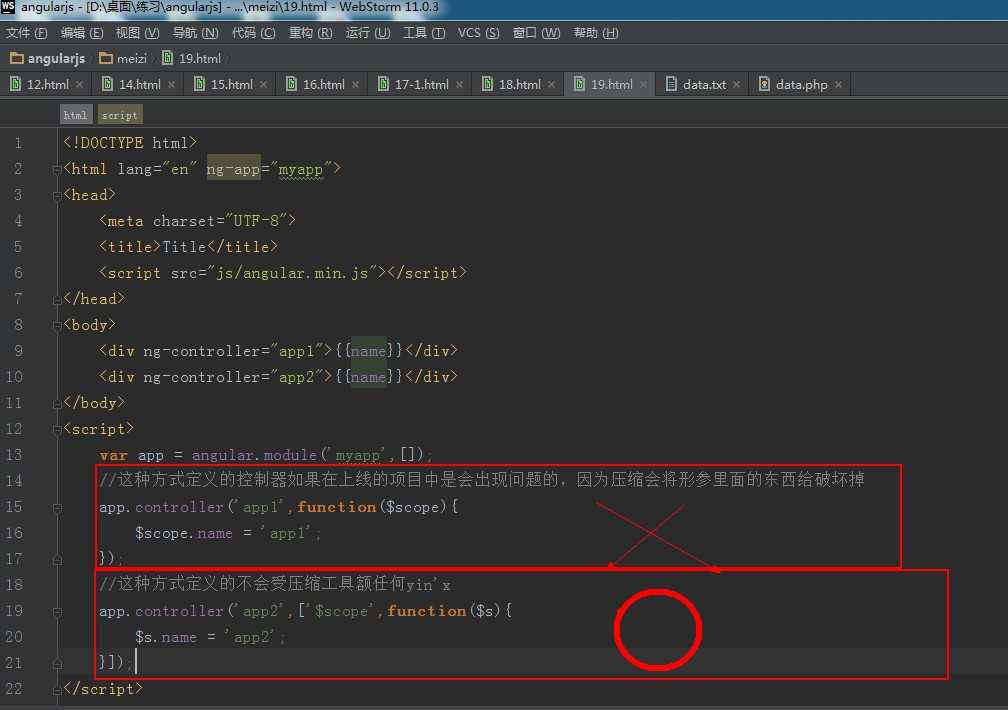1008x710 pixels.
Task: Open the 窗口 (W) menu
Action: click(x=536, y=33)
